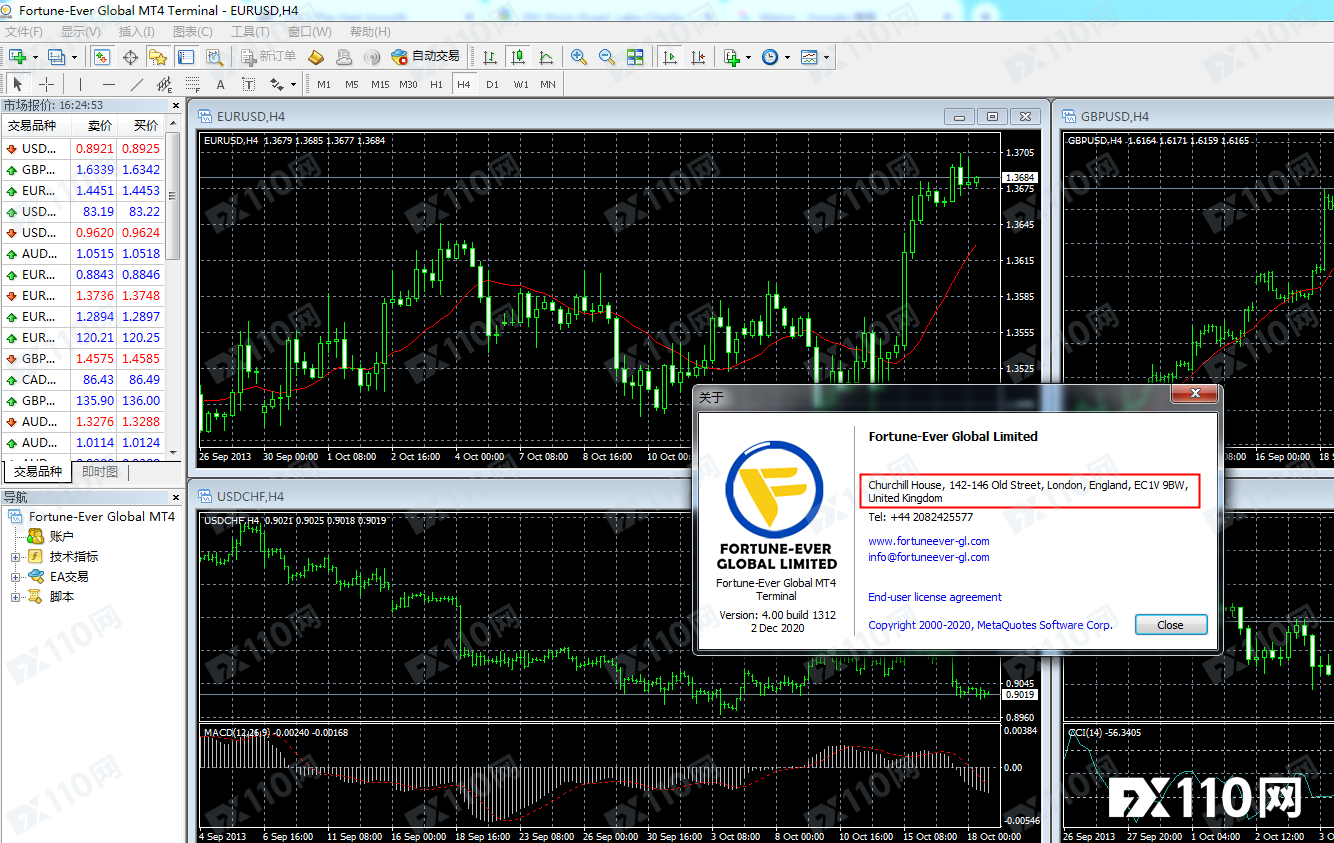This screenshot has width=1334, height=843.
Task: Select the arrows drawing tool icon
Action: coord(276,84)
